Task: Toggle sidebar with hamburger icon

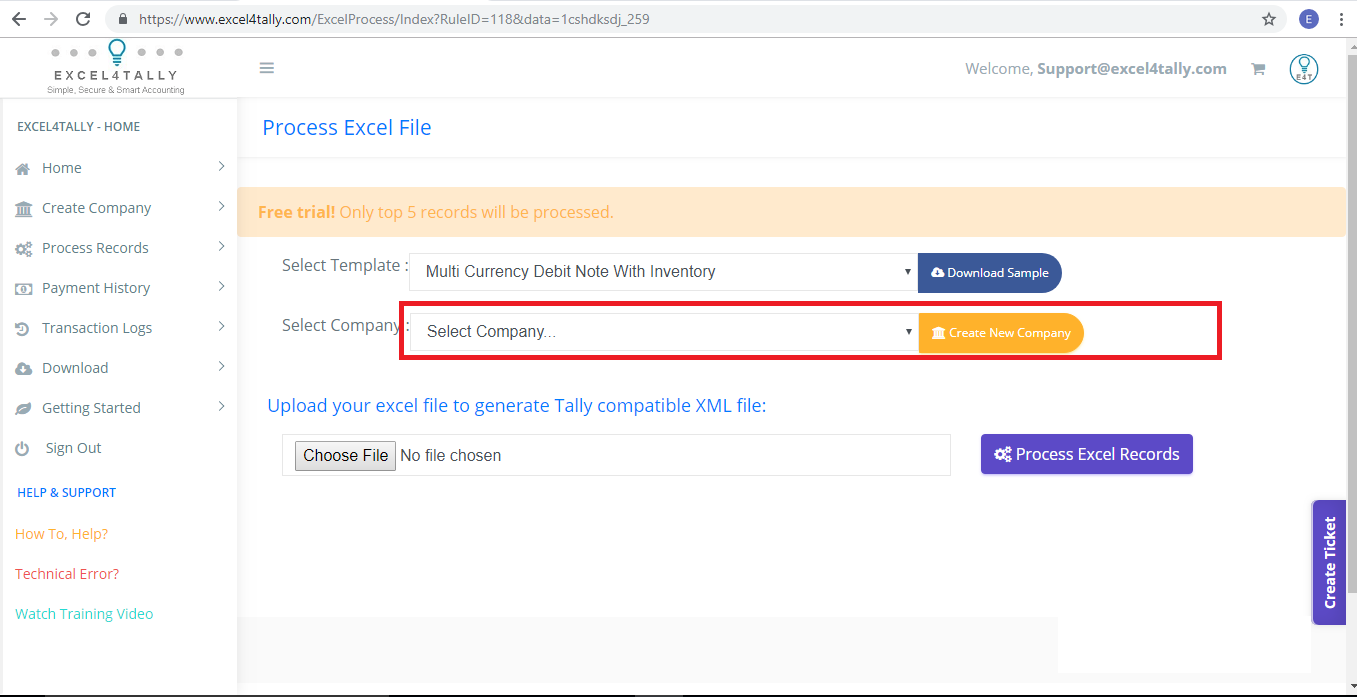Action: pyautogui.click(x=266, y=68)
